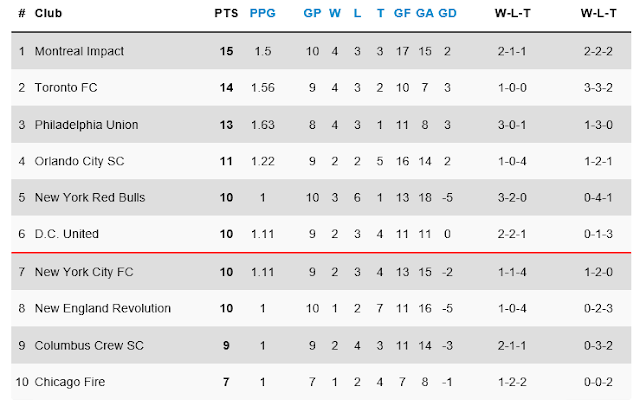
Task: Select the Columbus Crew SC row
Action: tap(321, 345)
